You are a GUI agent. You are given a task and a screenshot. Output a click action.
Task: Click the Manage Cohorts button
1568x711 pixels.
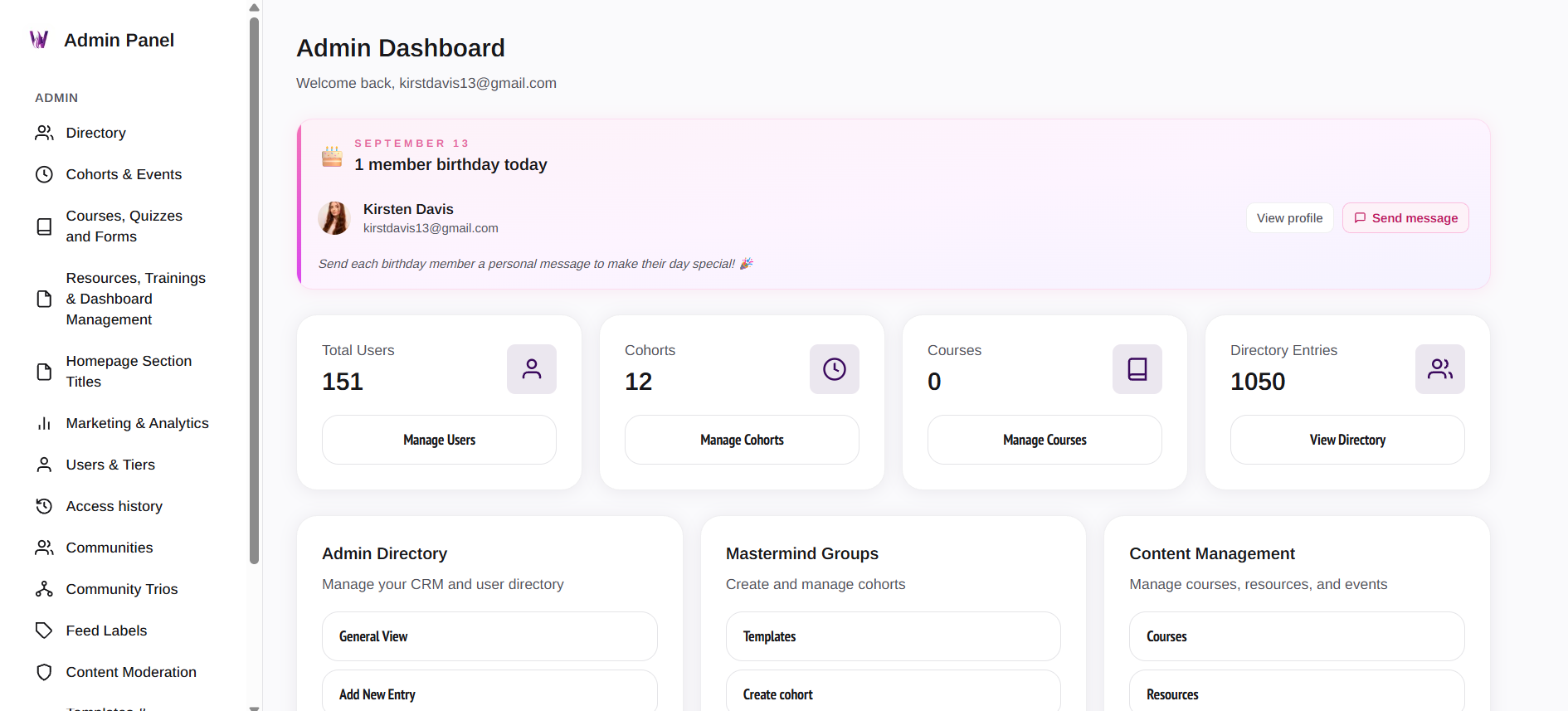[743, 440]
